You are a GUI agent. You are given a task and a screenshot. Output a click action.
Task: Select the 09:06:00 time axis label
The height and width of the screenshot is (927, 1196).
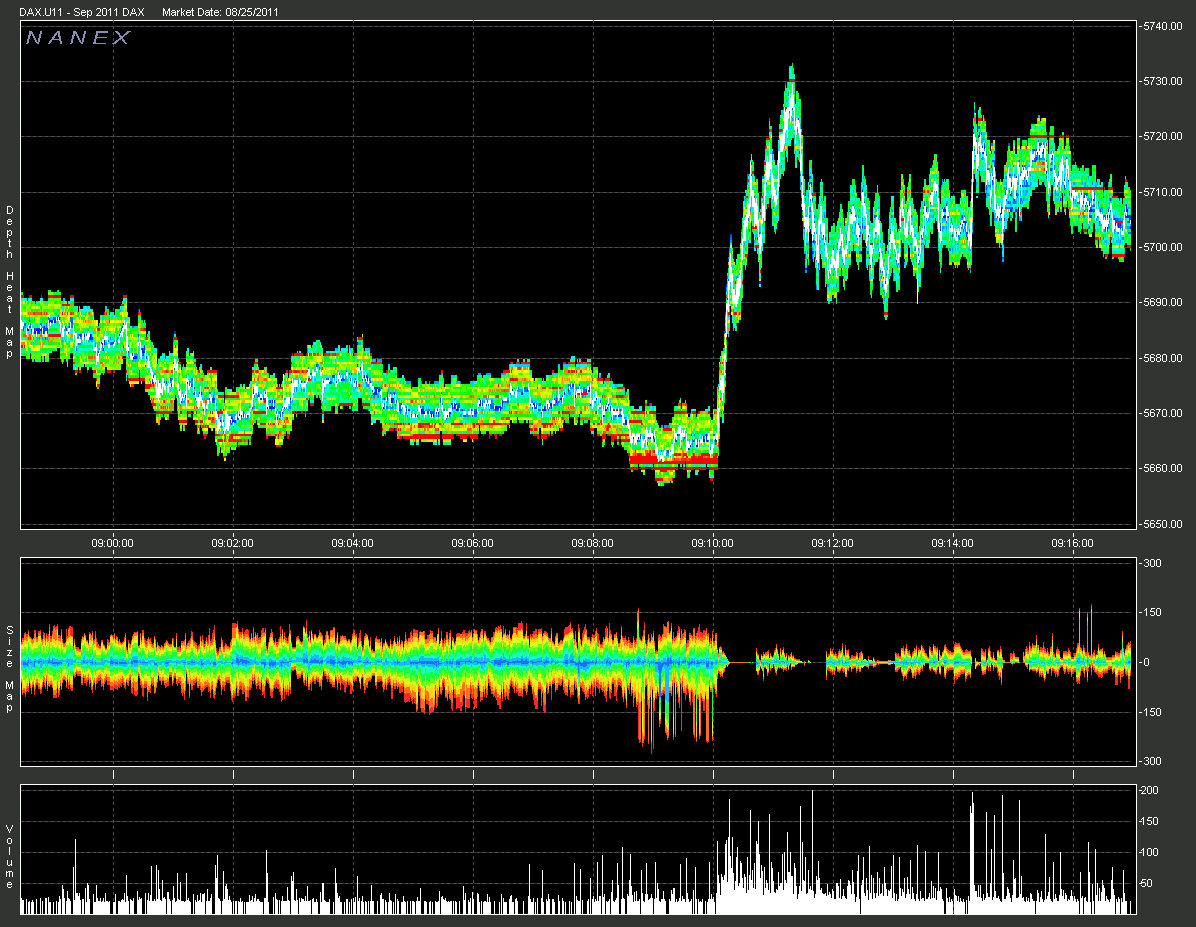click(473, 542)
